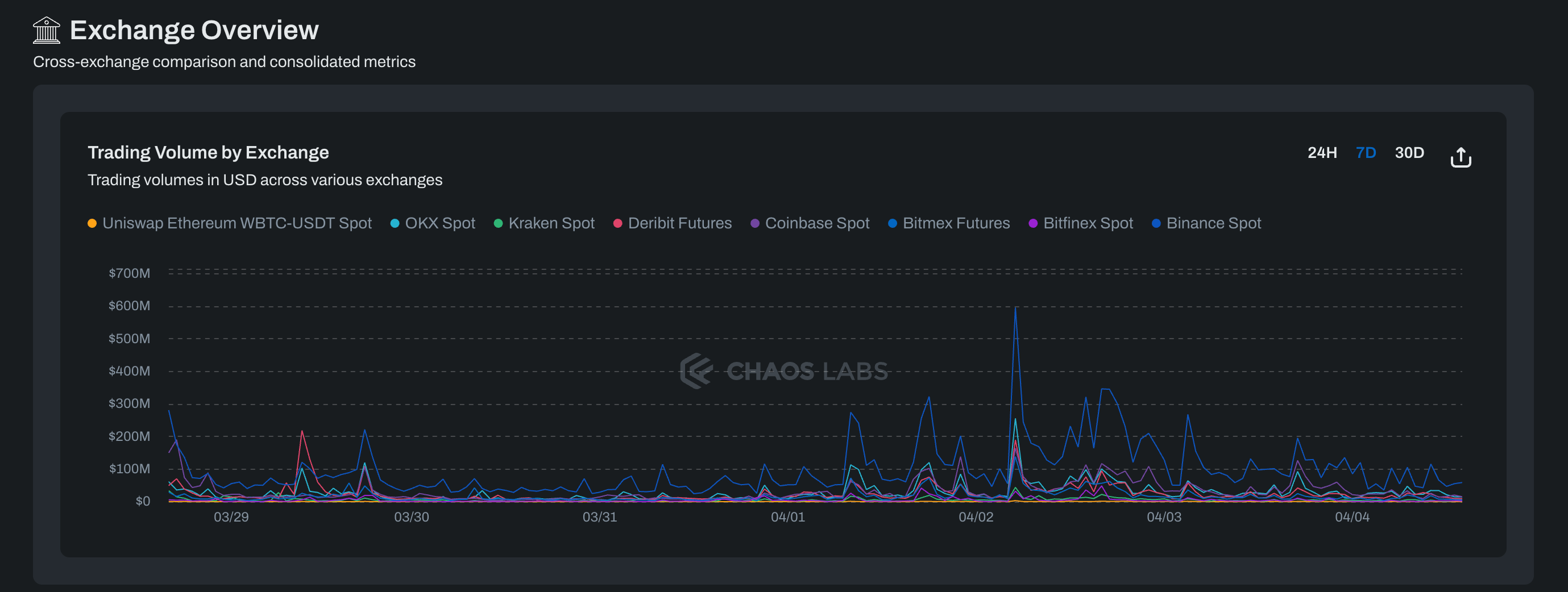Click the 03/31 x-axis date label
This screenshot has width=1568, height=592.
pos(600,517)
